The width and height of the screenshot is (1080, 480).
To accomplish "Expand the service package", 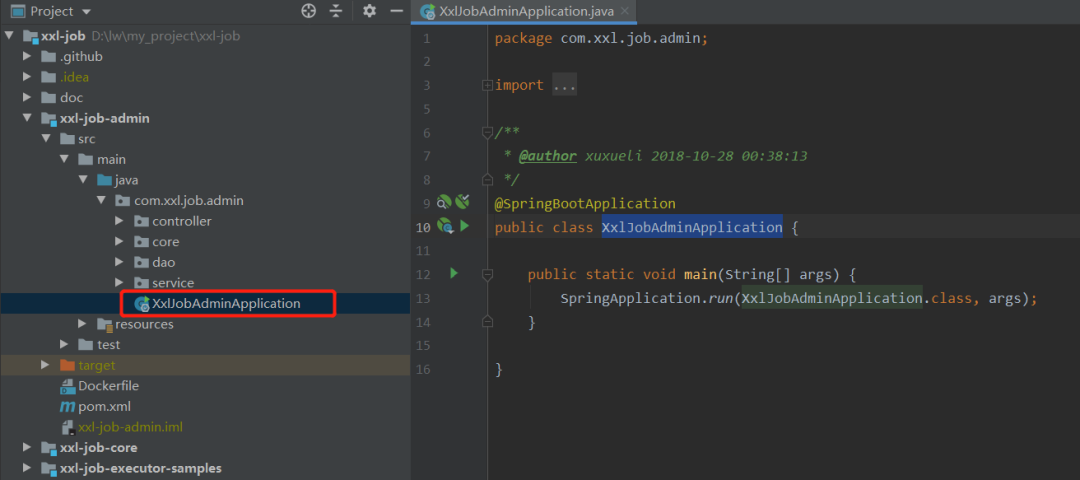I will (x=119, y=283).
